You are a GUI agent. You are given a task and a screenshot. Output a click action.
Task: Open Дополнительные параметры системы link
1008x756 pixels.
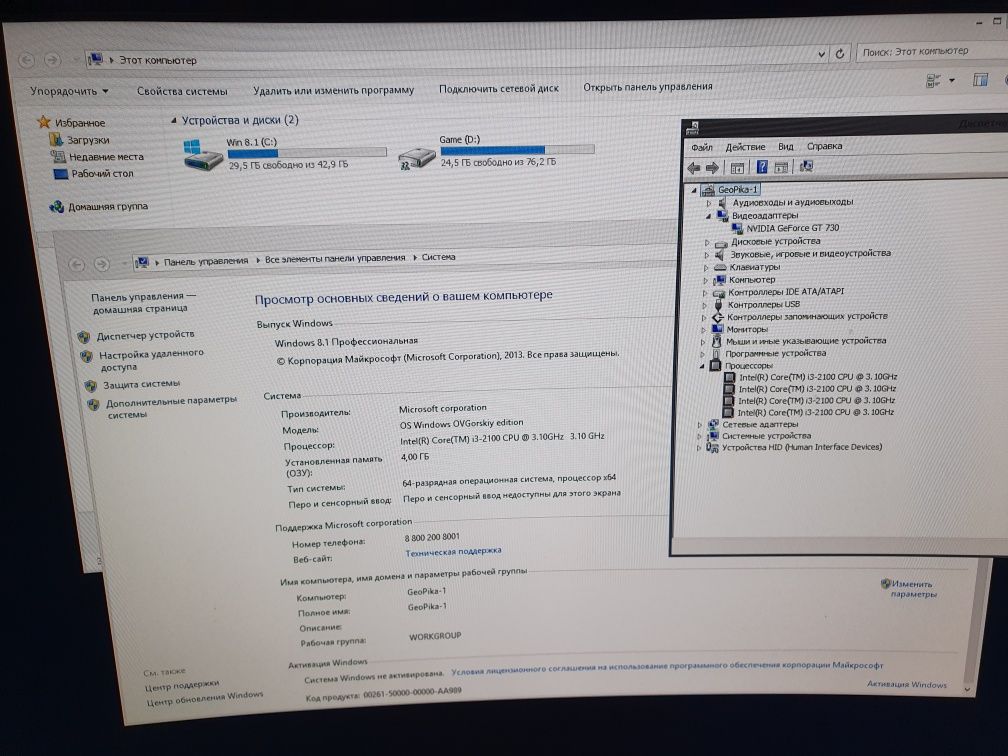point(171,407)
